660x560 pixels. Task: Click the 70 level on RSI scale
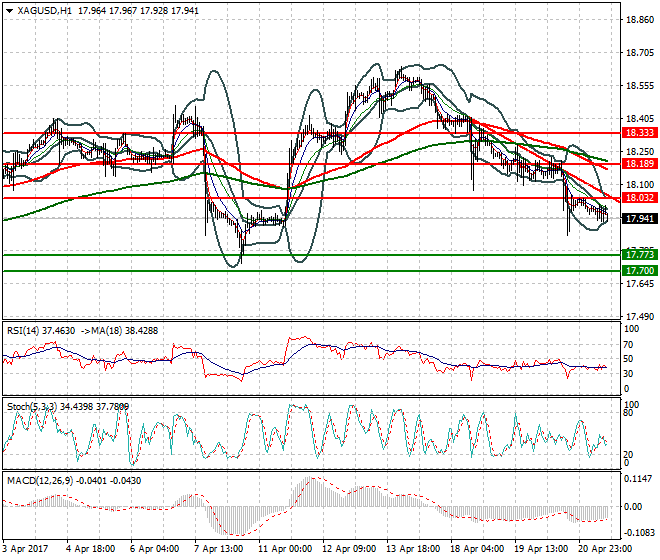627,345
